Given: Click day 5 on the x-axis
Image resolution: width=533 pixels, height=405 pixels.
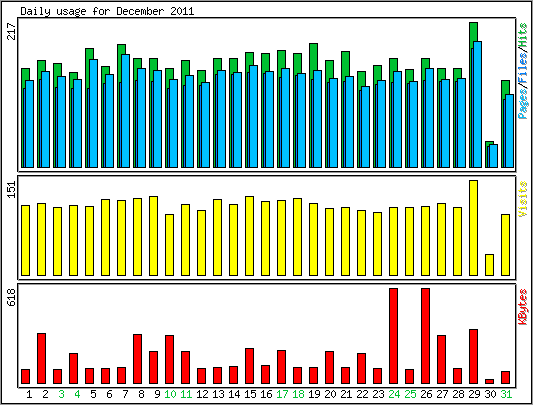Looking at the screenshot, I should pyautogui.click(x=93, y=394).
